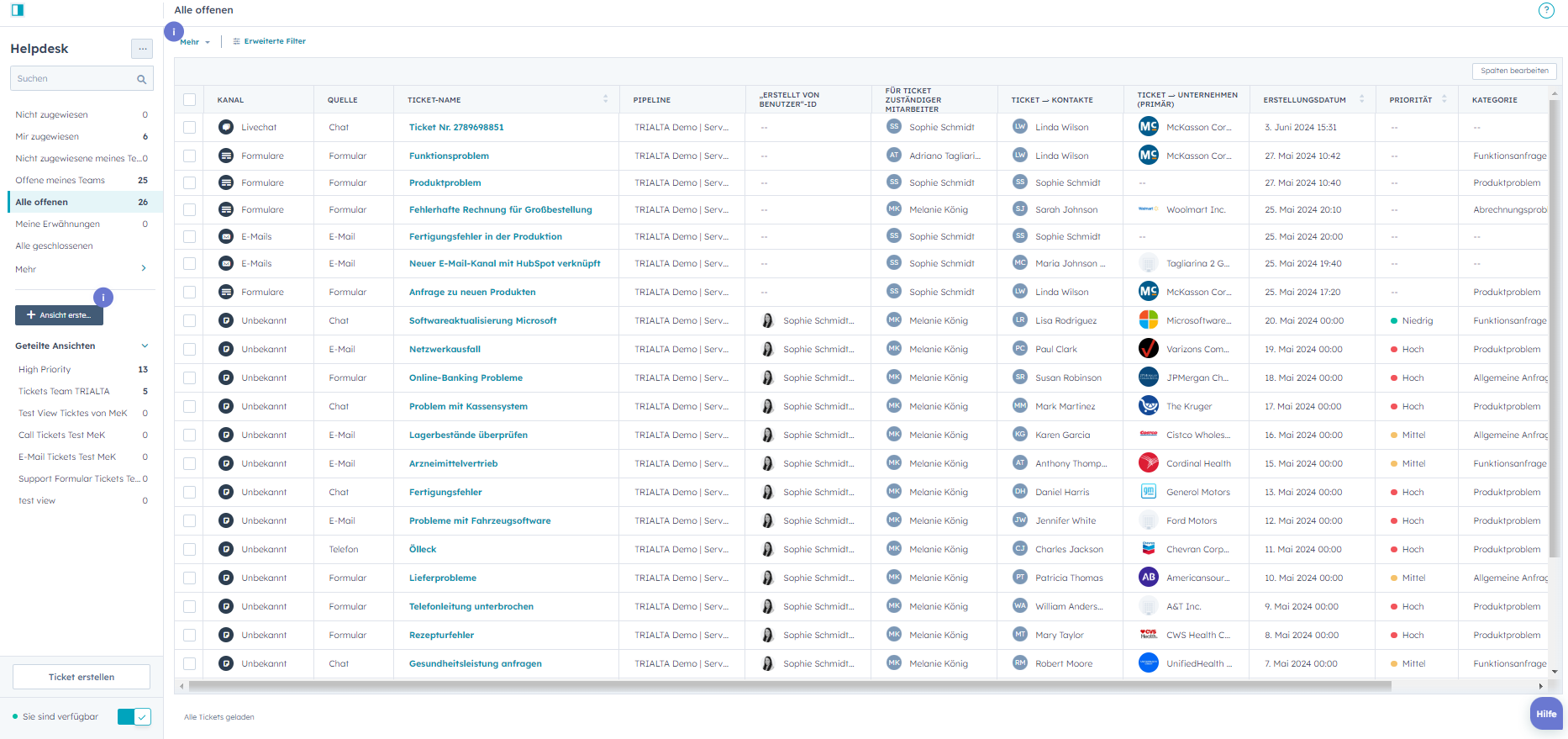Check the Online-Banking Probleme row checkbox
1568x739 pixels.
[189, 378]
